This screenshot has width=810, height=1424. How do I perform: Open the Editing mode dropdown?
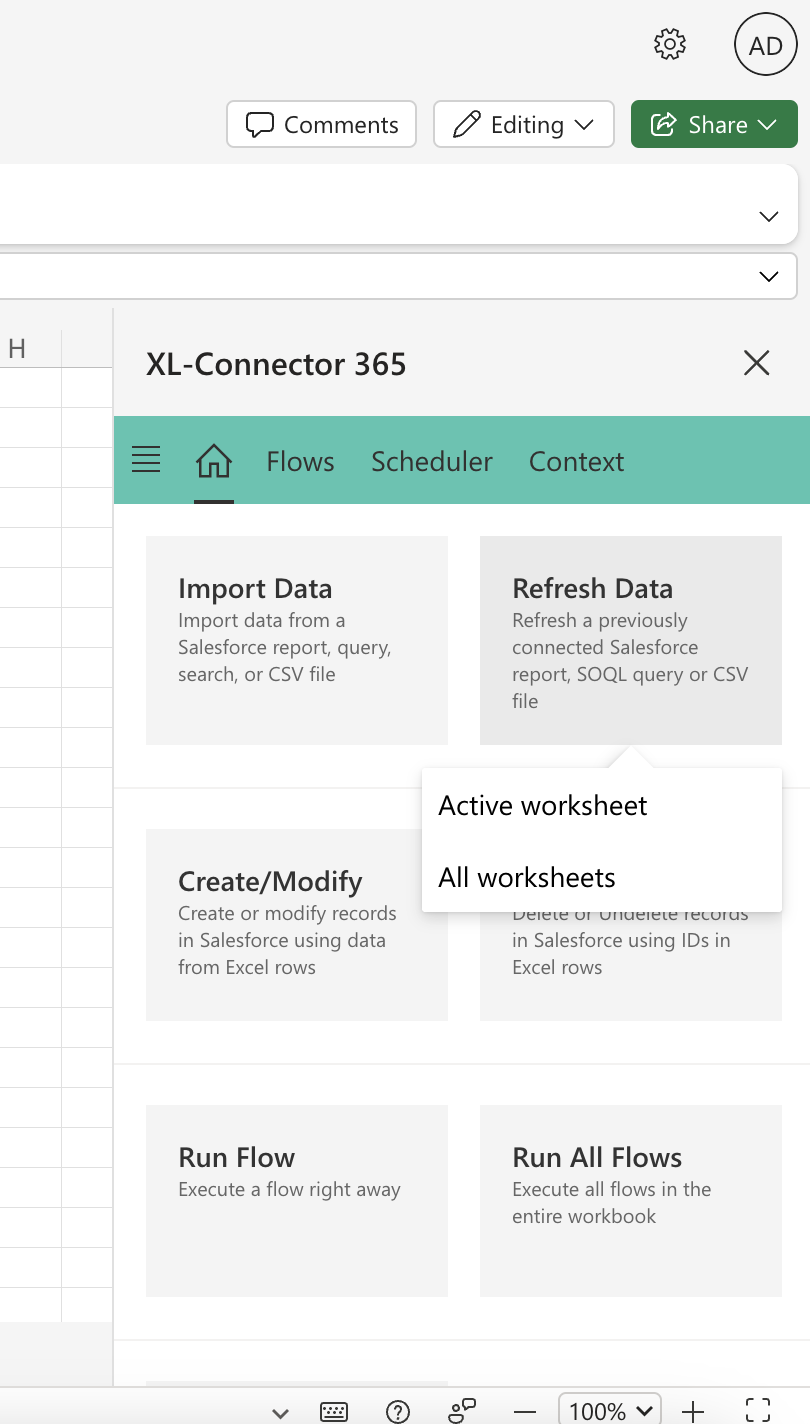[524, 124]
